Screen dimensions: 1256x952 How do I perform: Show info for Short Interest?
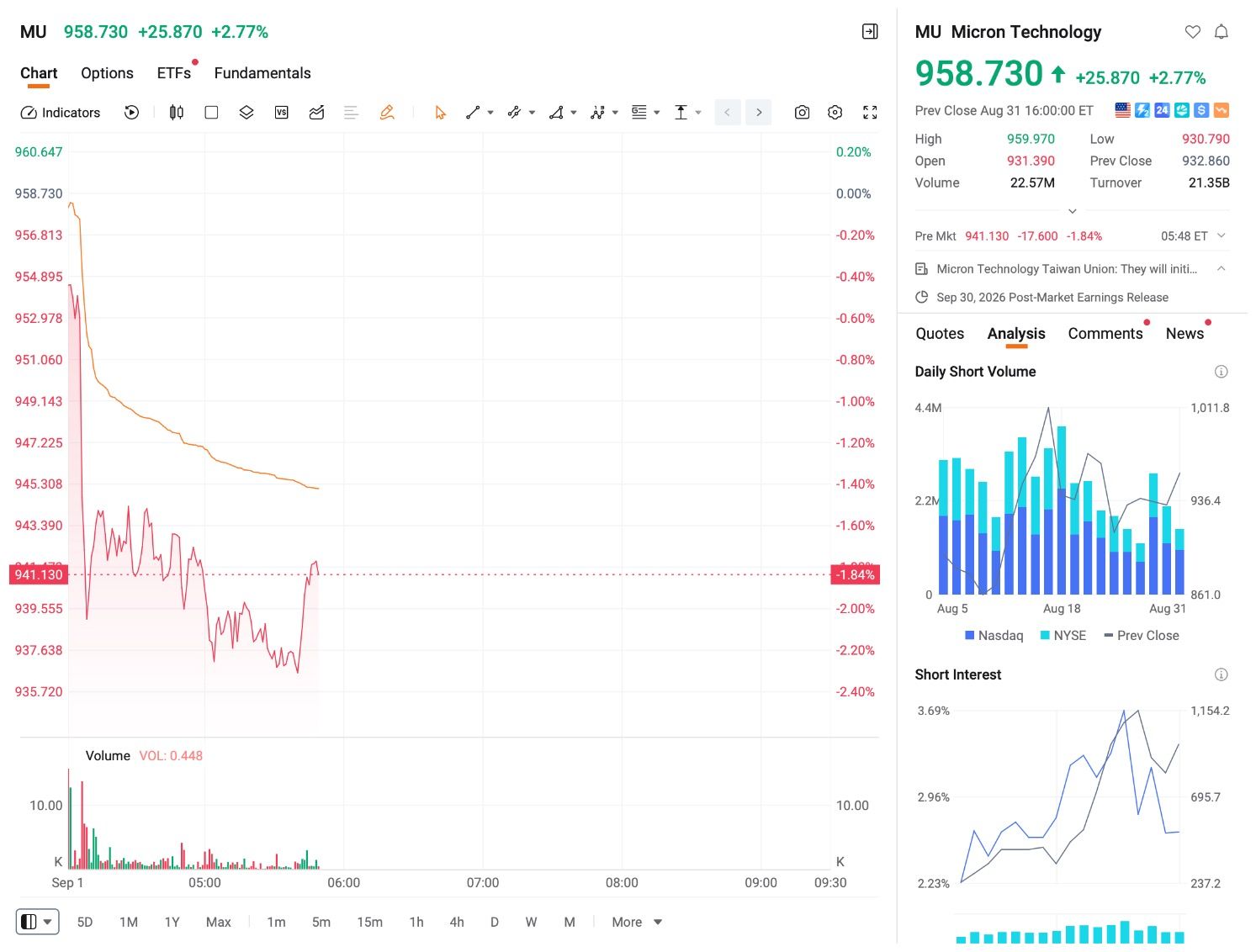[1222, 674]
